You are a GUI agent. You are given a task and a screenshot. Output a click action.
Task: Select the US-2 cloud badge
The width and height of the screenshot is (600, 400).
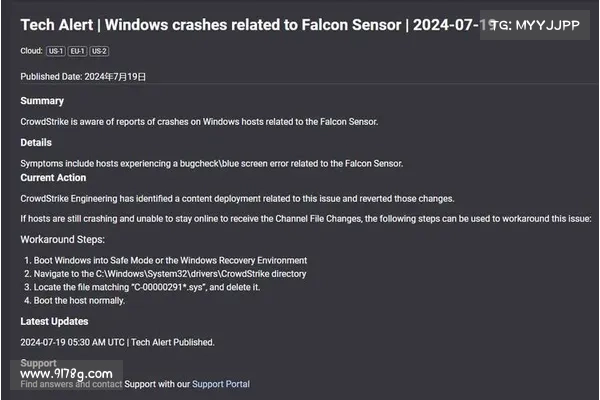point(99,51)
